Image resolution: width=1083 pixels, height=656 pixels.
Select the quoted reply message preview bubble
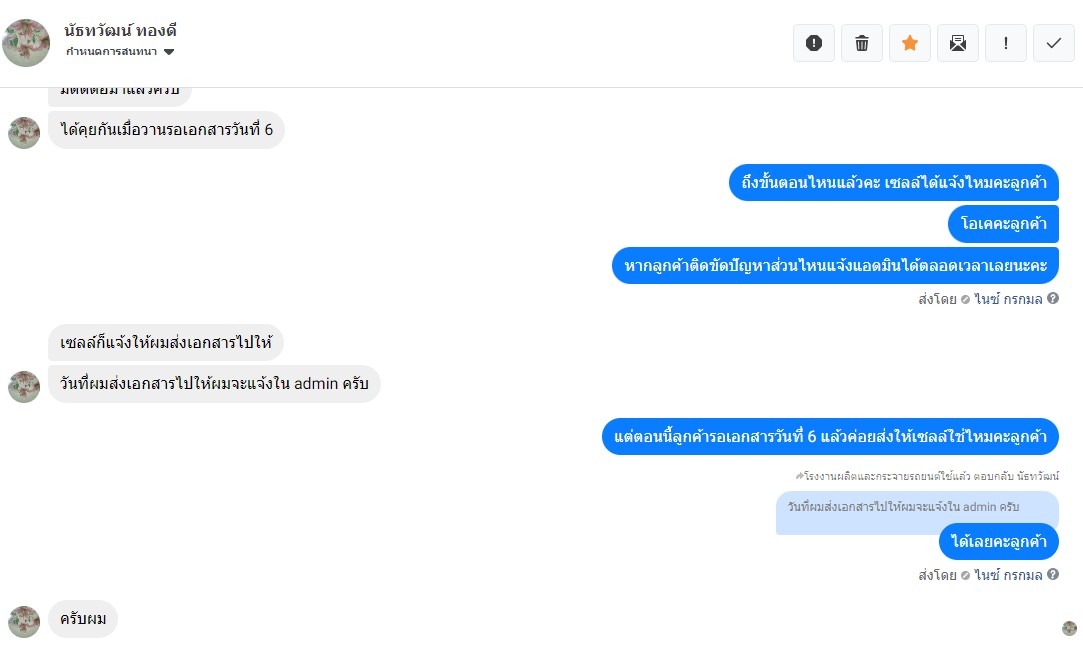coord(917,510)
